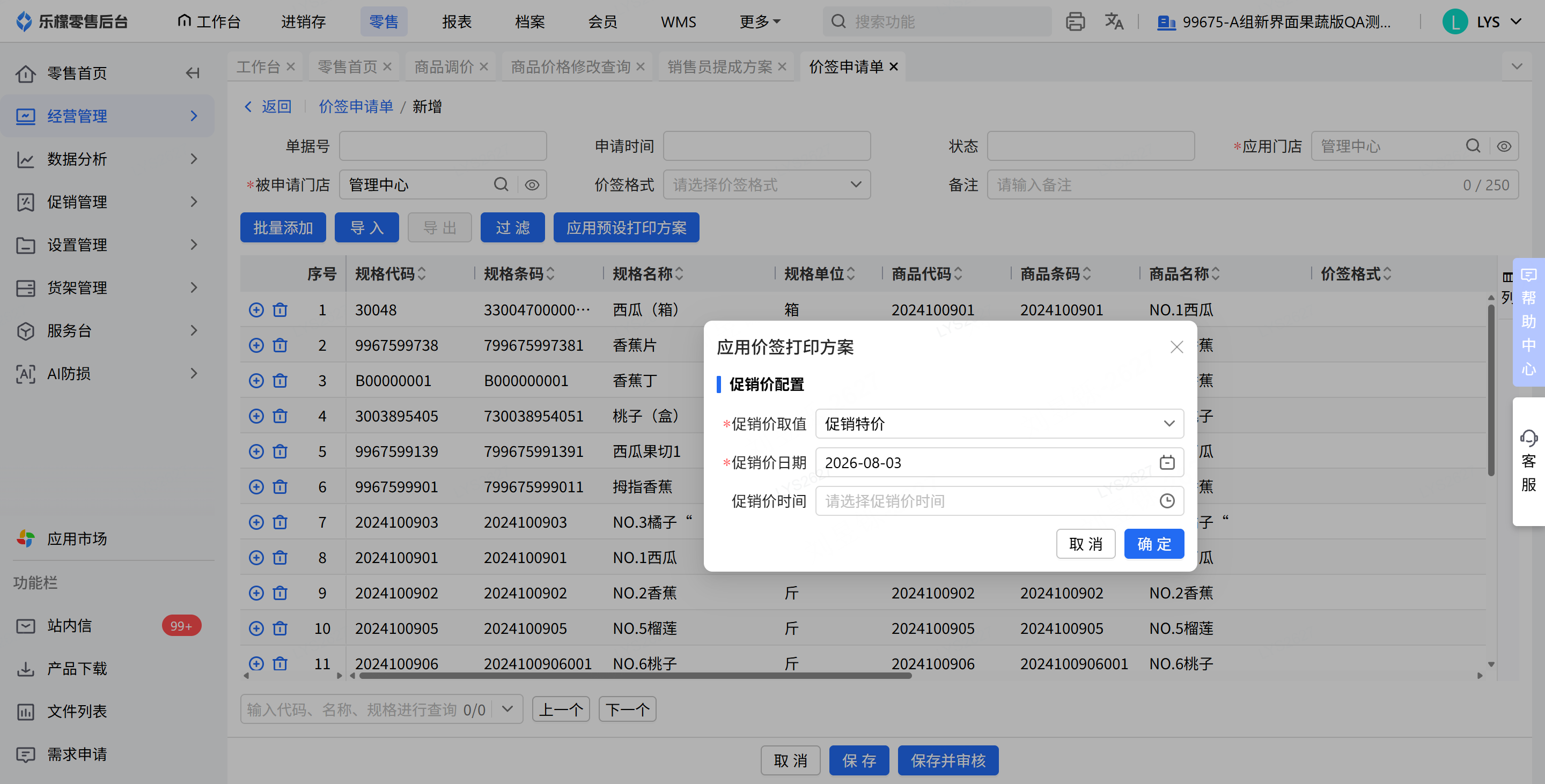This screenshot has width=1545, height=784.
Task: Open the clock picker for 促销价时间
Action: (1167, 501)
